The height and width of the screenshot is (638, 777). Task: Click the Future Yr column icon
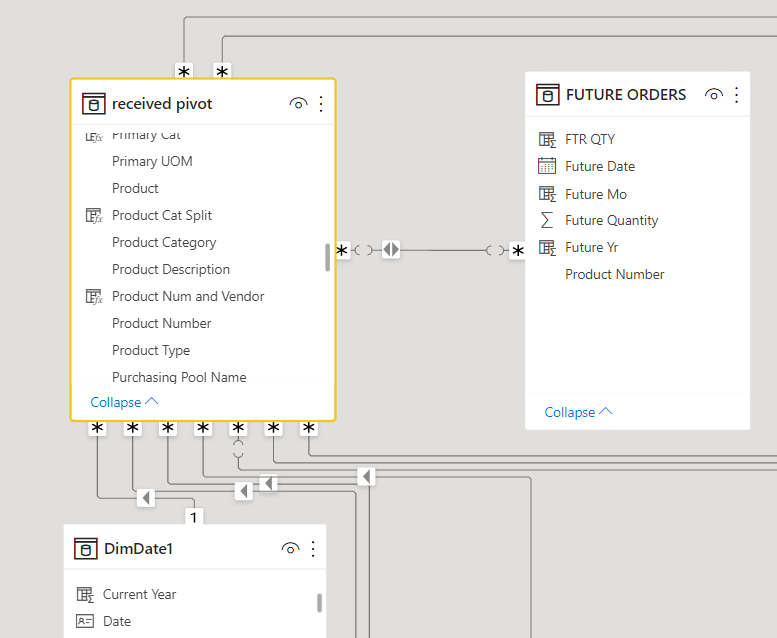coord(547,247)
